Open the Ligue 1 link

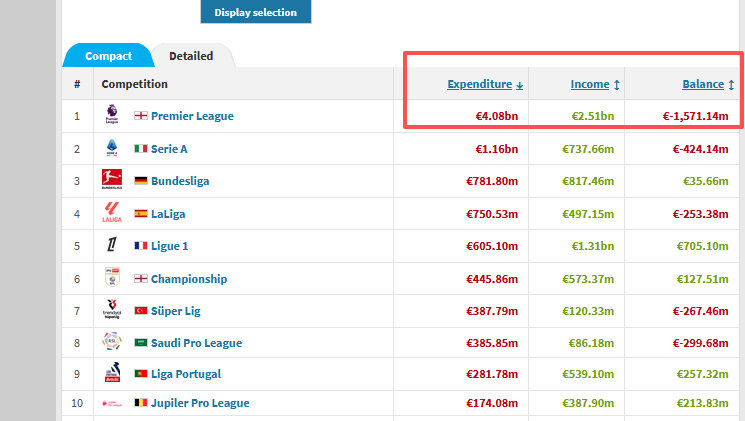170,246
